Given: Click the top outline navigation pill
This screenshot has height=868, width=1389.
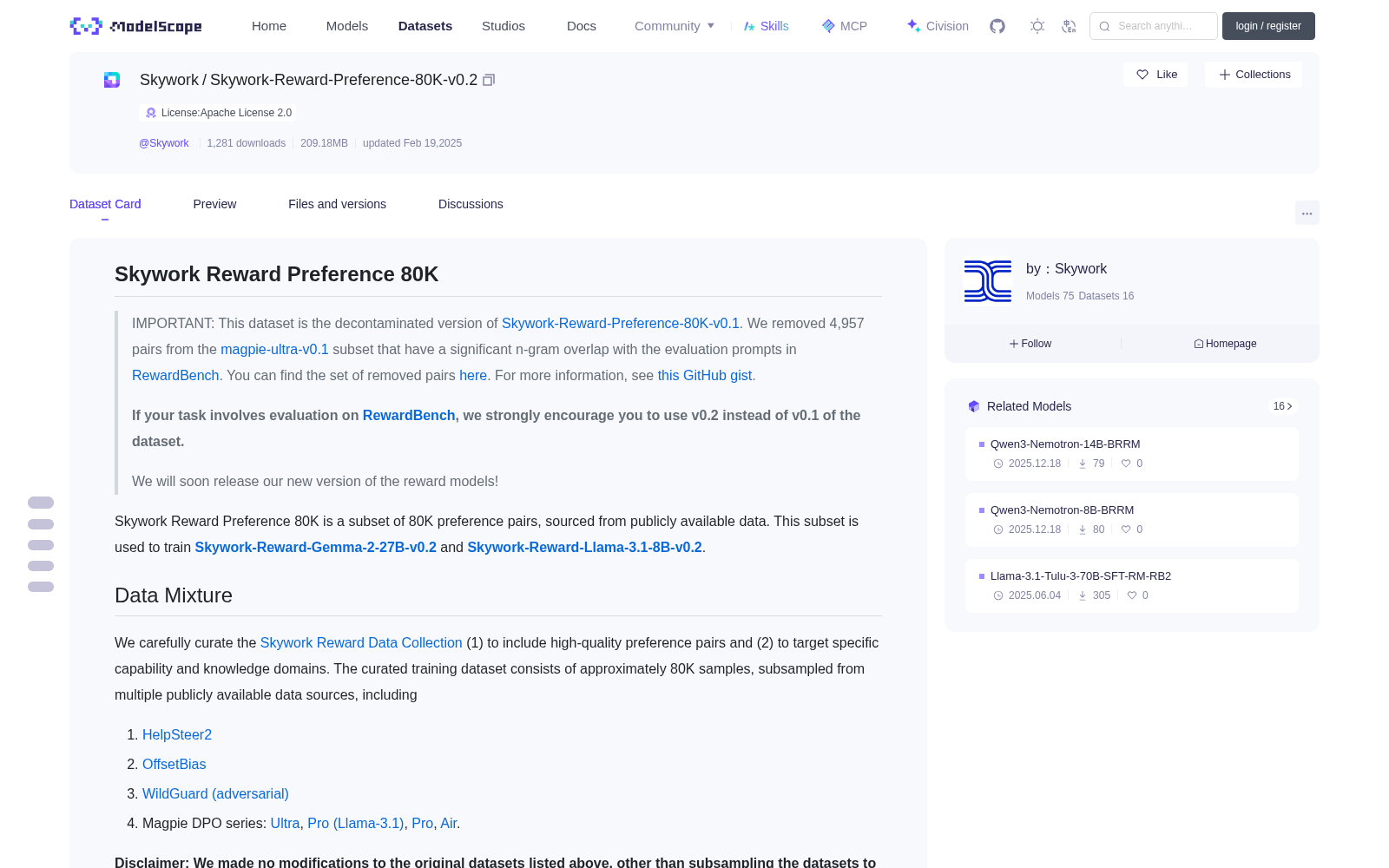Looking at the screenshot, I should pyautogui.click(x=41, y=503).
